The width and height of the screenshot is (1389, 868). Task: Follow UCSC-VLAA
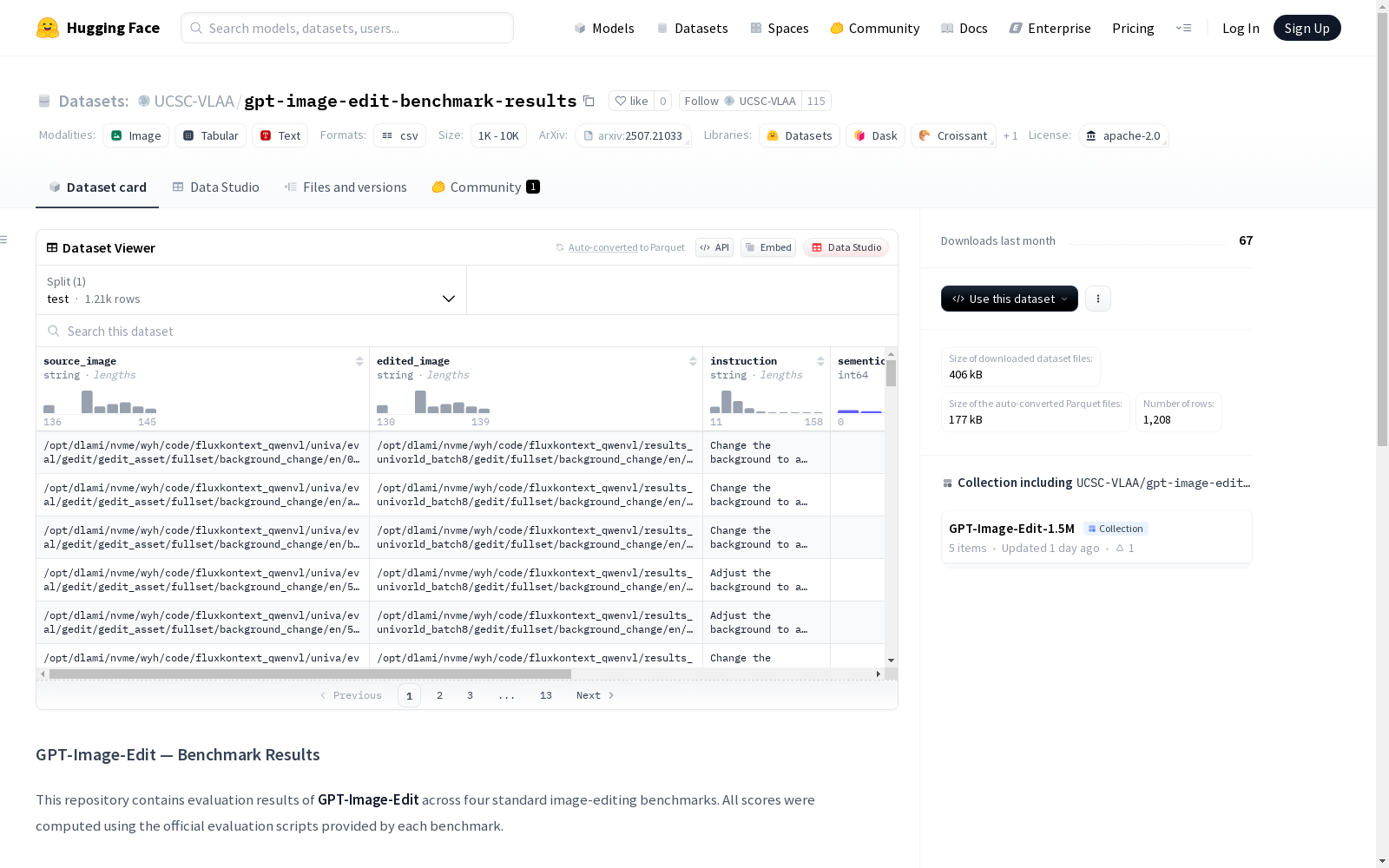[740, 101]
